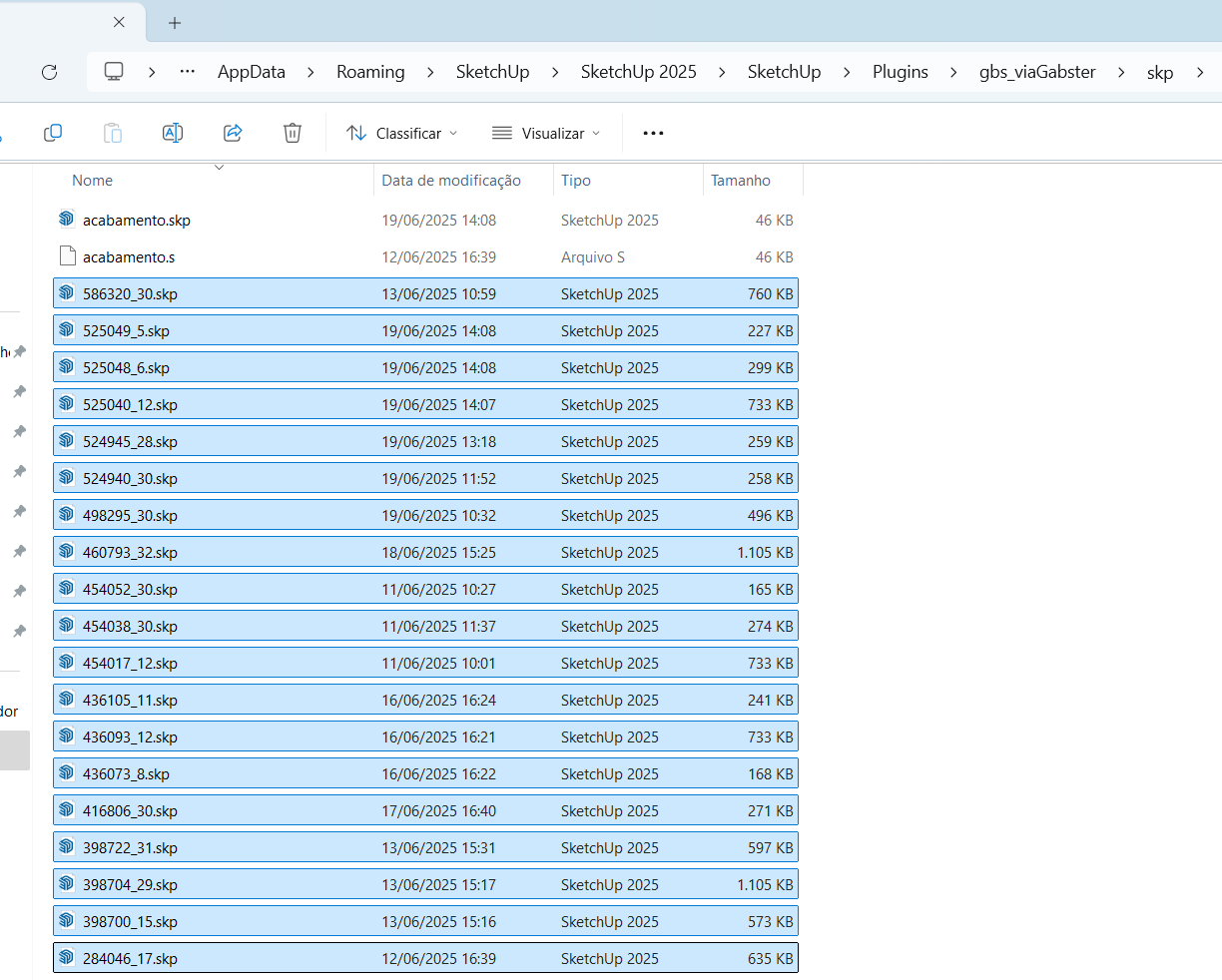The height and width of the screenshot is (980, 1222).
Task: Click the date 13/06/2025 10:59
Action: pos(438,293)
